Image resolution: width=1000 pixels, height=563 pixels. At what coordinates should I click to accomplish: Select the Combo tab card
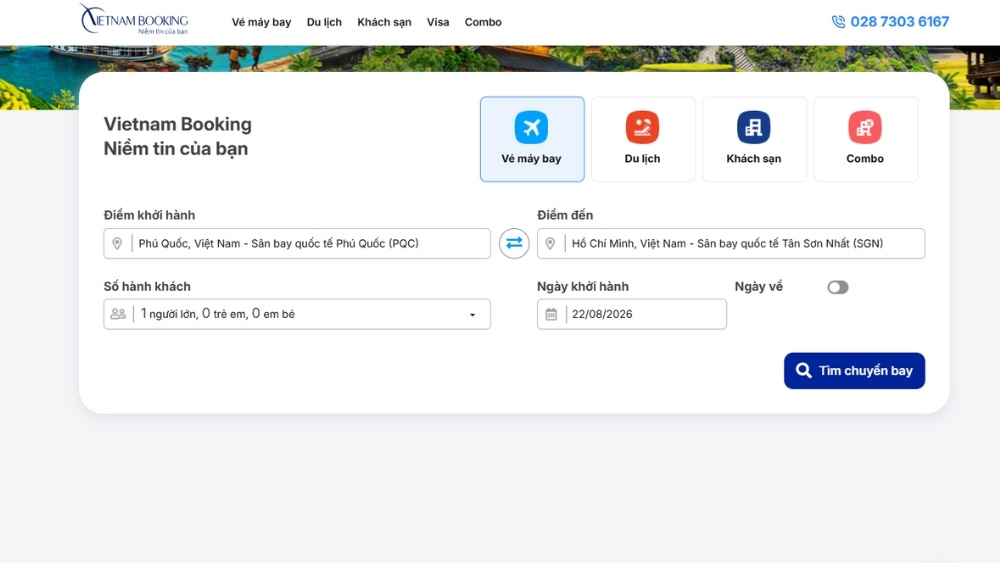coord(865,139)
